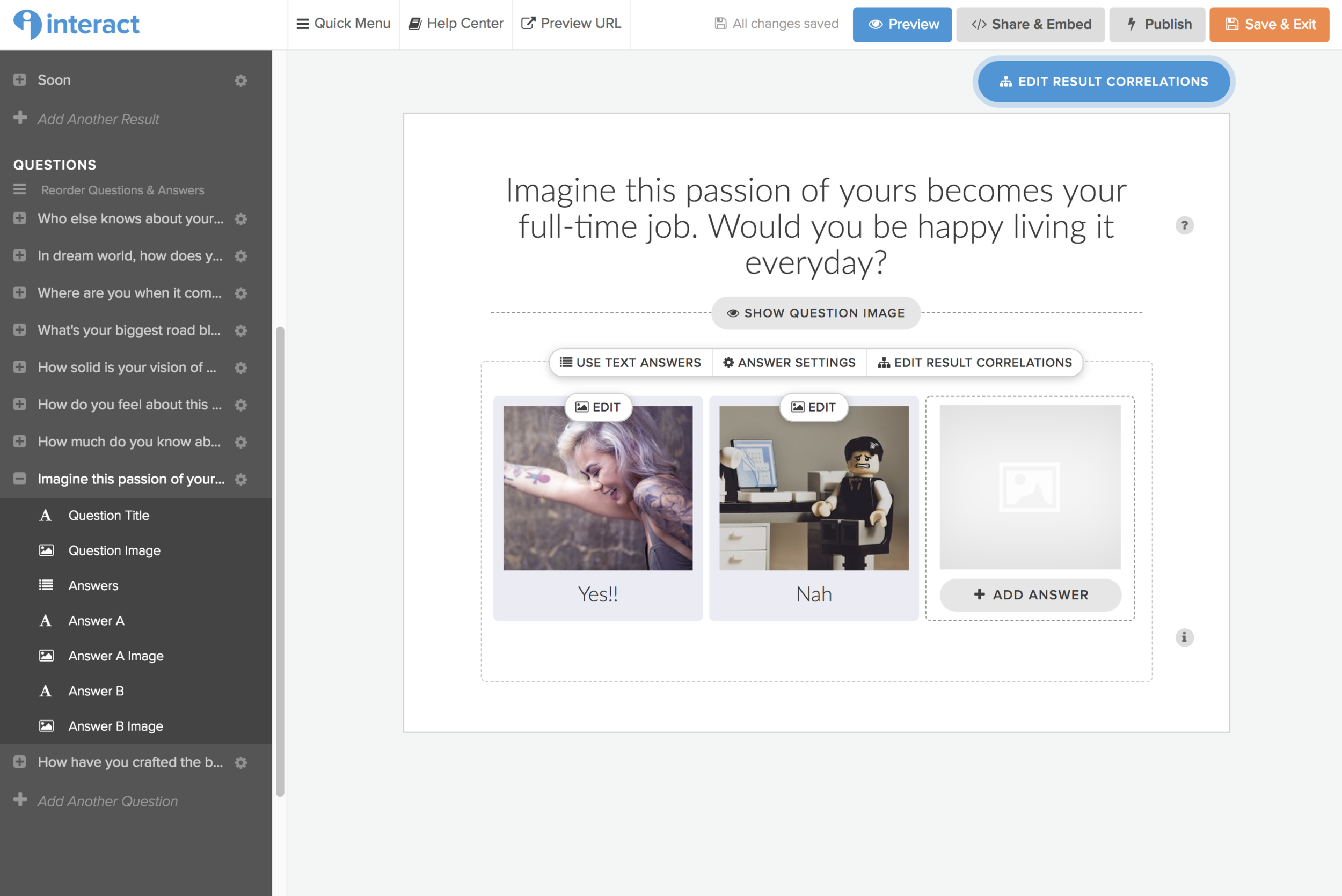
Task: Open Answer Settings
Action: pyautogui.click(x=789, y=363)
